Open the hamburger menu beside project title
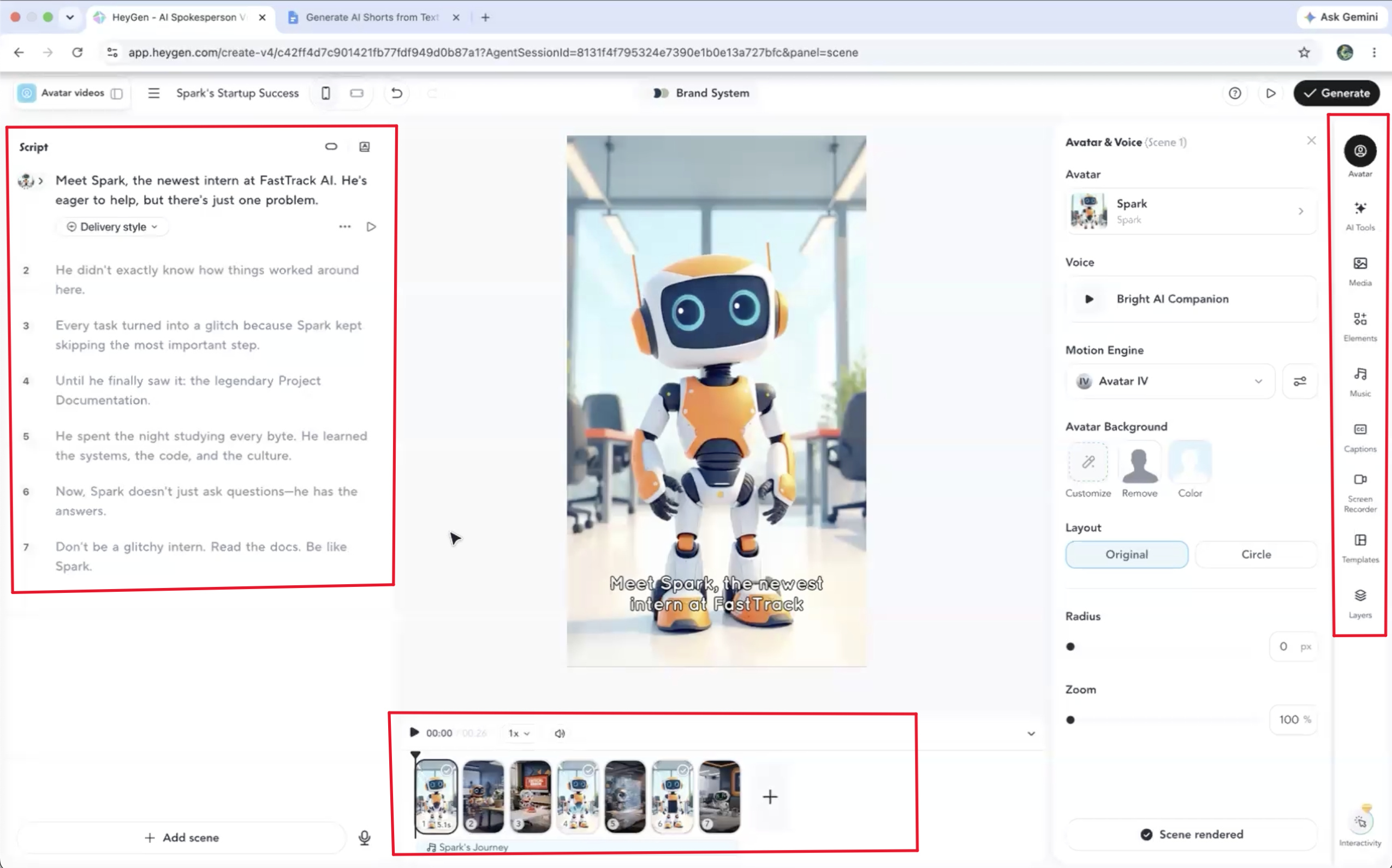 (x=153, y=93)
